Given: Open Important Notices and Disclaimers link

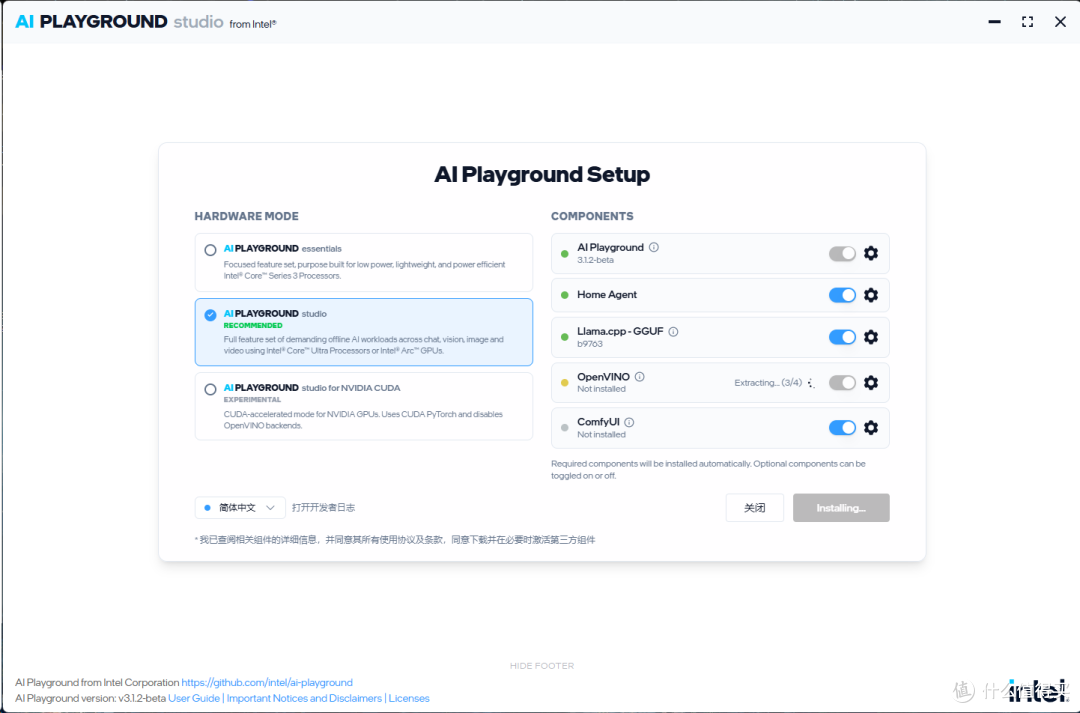Looking at the screenshot, I should click(304, 699).
